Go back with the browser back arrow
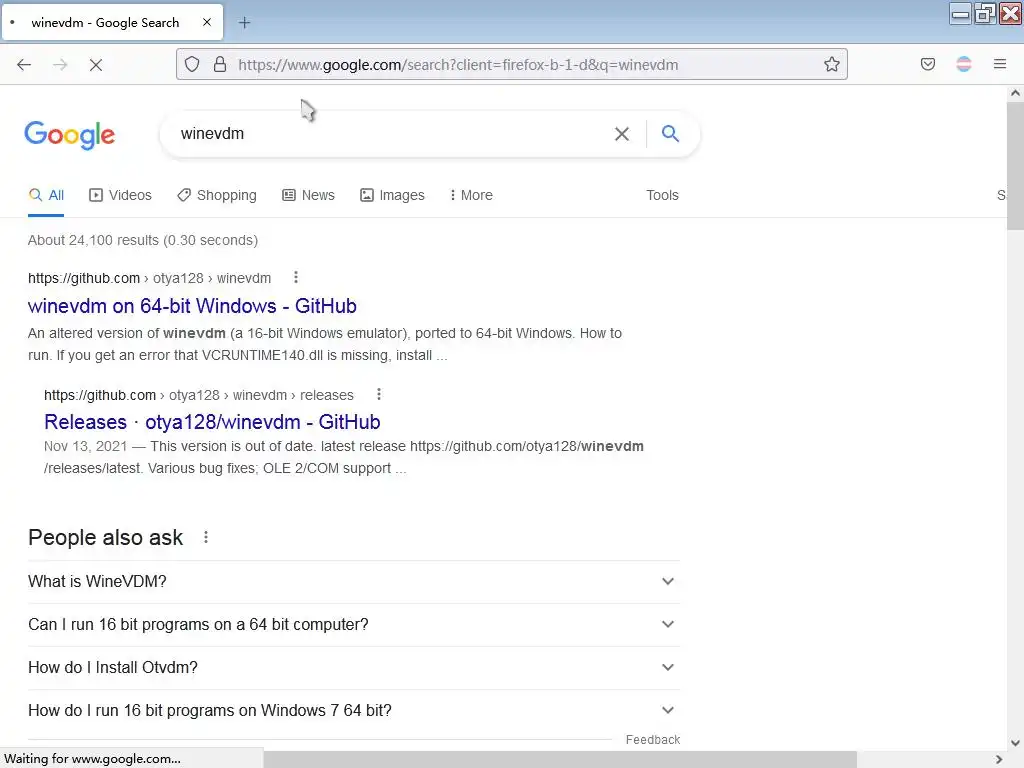This screenshot has width=1024, height=768. (24, 65)
